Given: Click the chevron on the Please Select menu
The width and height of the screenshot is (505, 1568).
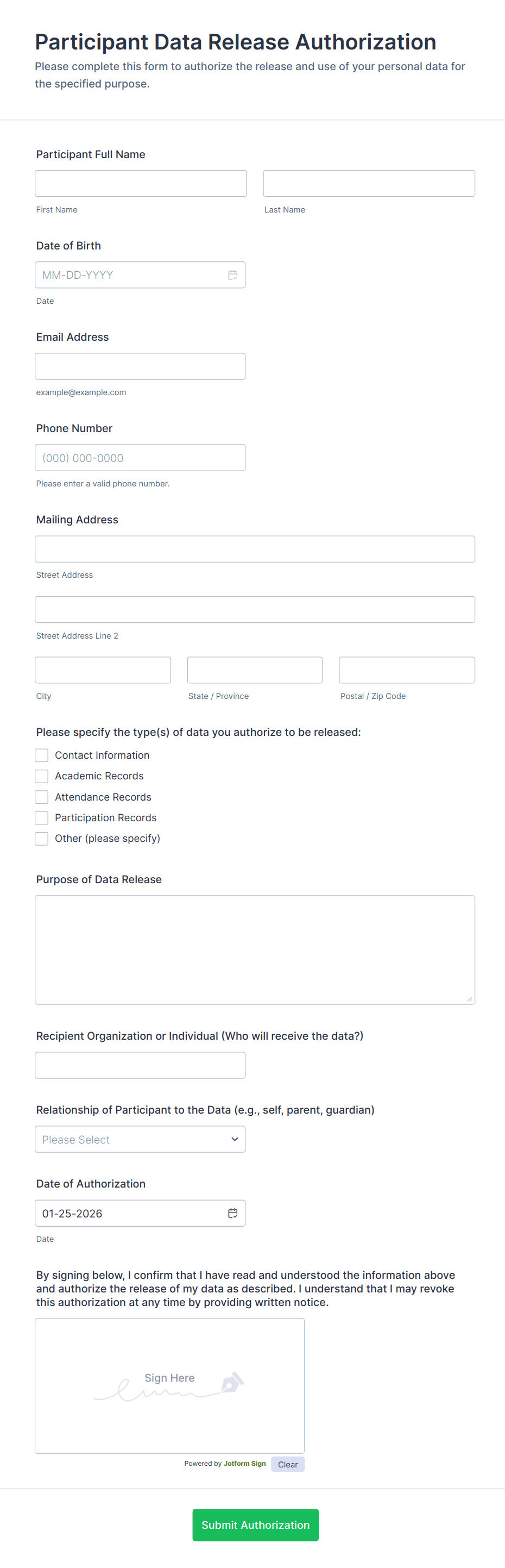Looking at the screenshot, I should click(235, 1139).
